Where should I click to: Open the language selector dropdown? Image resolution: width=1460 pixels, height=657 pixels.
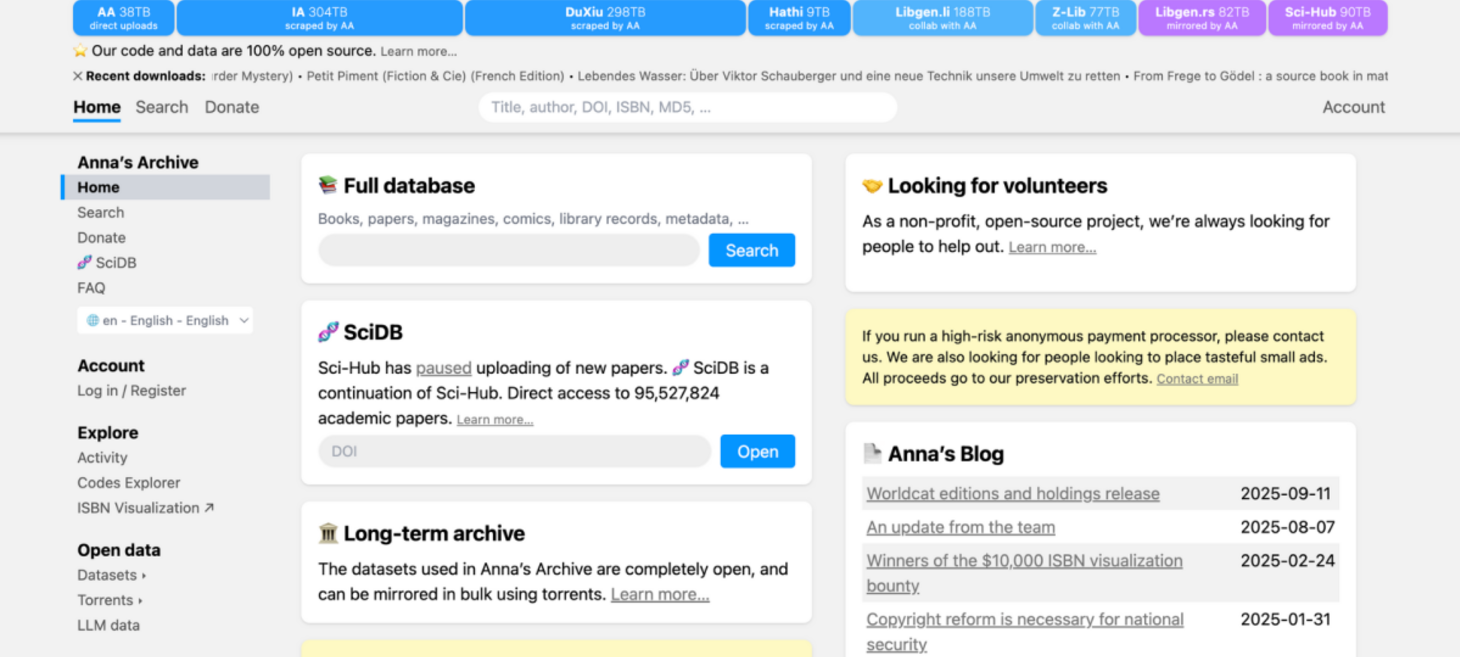[165, 321]
